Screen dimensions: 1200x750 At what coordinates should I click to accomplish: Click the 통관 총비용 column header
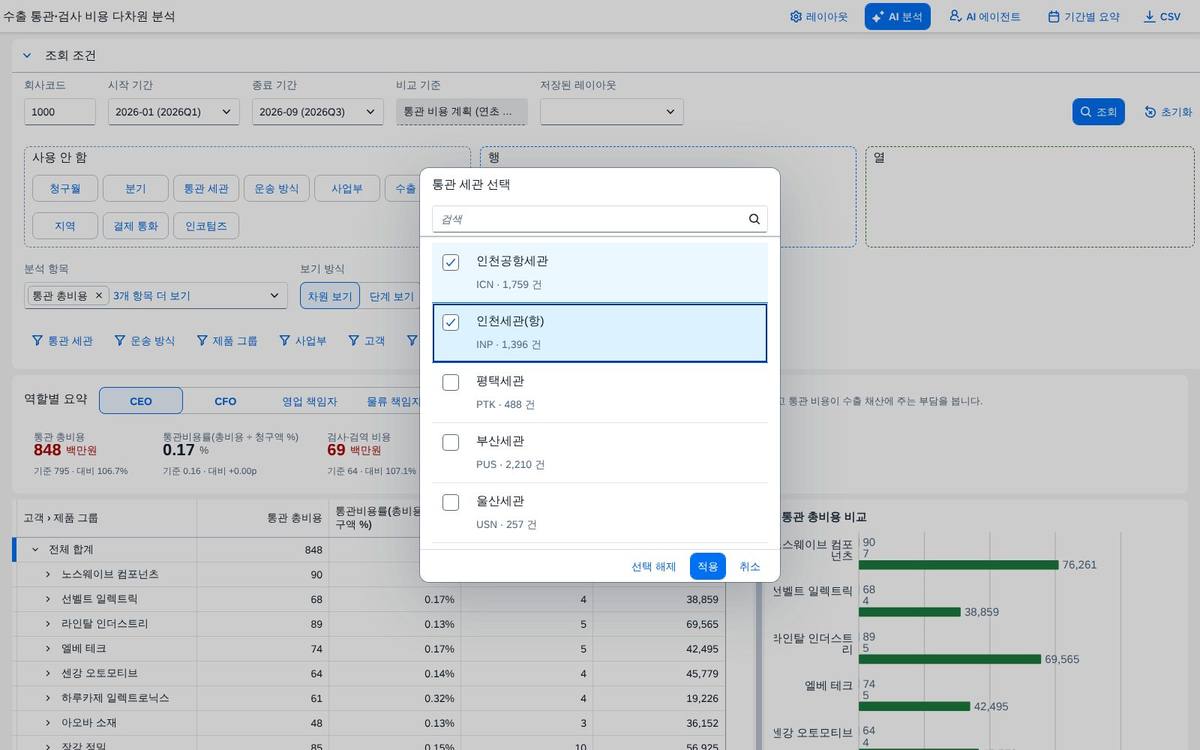[x=263, y=518]
